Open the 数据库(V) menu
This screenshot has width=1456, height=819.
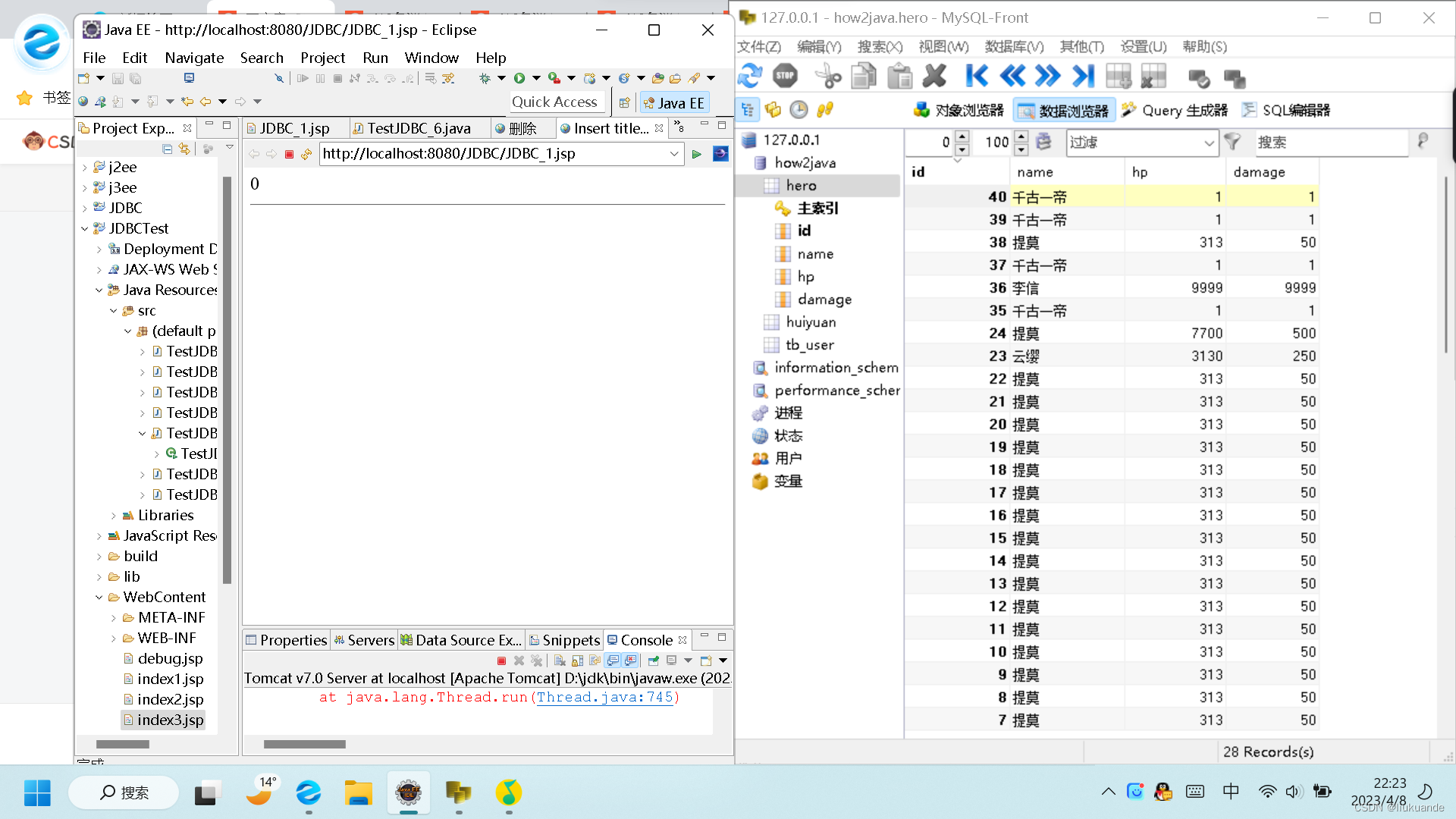pos(1013,46)
